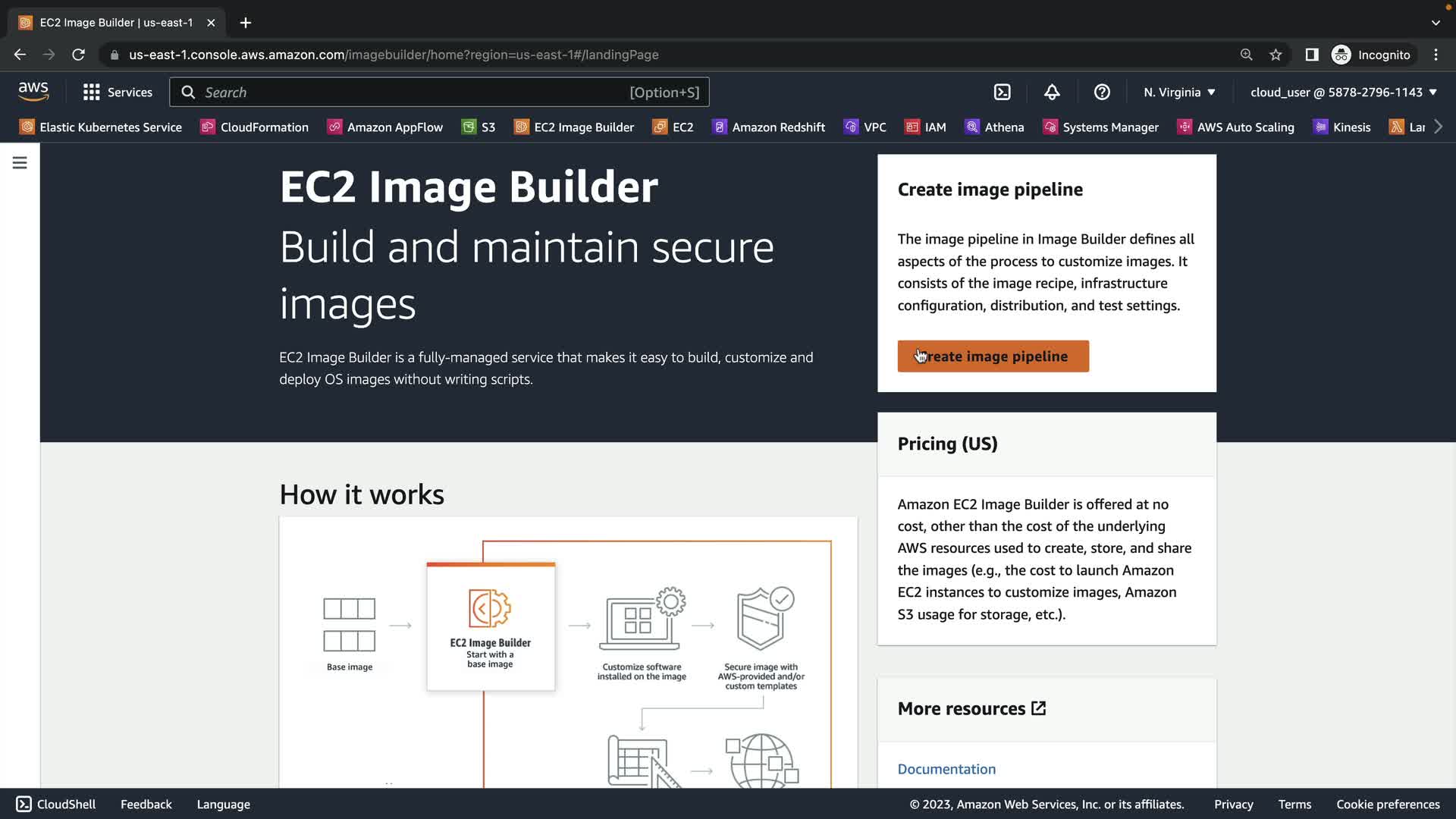Screen dimensions: 1456x819
Task: Open the Documentation link
Action: coord(946,769)
